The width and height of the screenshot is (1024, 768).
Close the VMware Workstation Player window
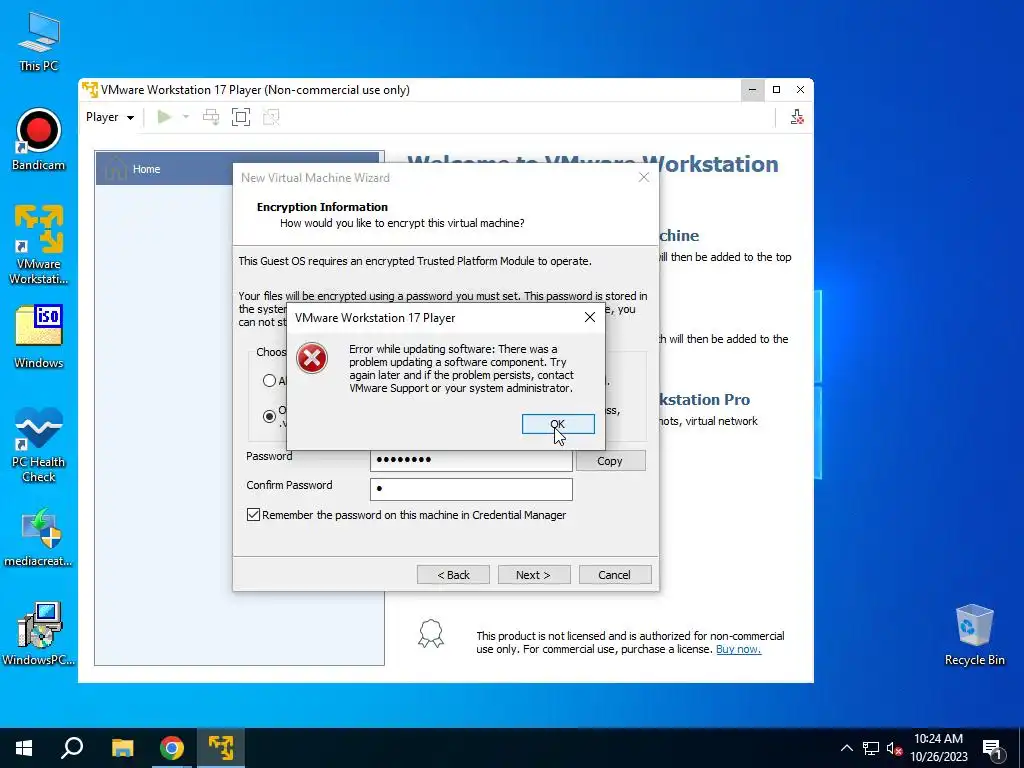coord(801,89)
